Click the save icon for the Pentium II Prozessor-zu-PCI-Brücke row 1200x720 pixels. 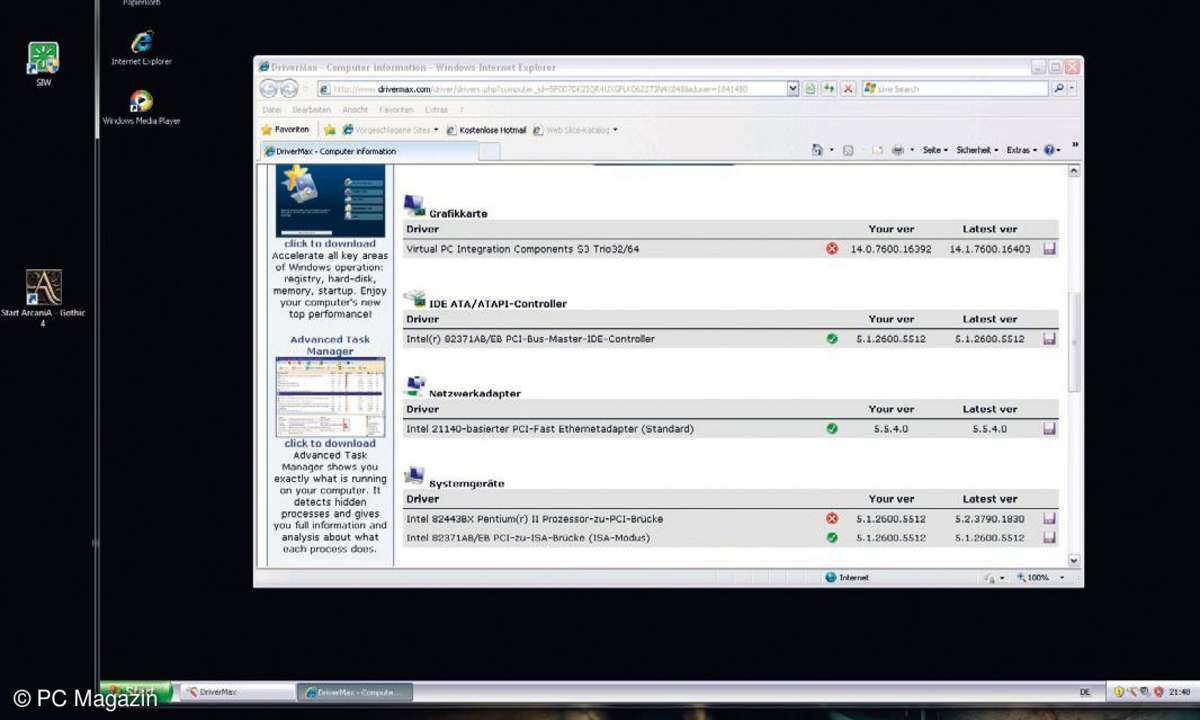tap(1049, 519)
